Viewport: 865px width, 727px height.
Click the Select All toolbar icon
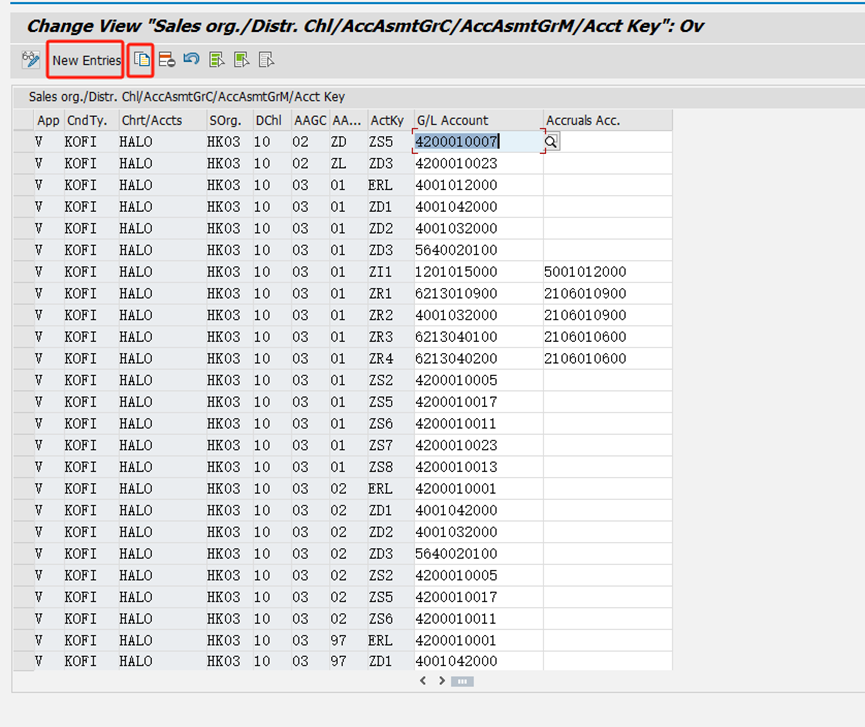coord(216,60)
